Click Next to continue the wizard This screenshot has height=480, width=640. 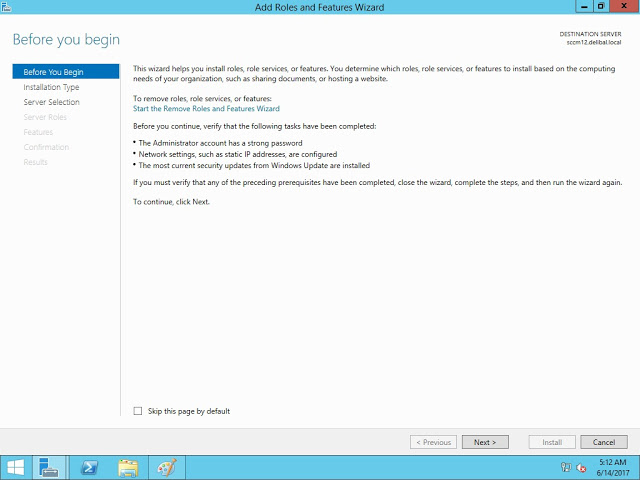485,442
